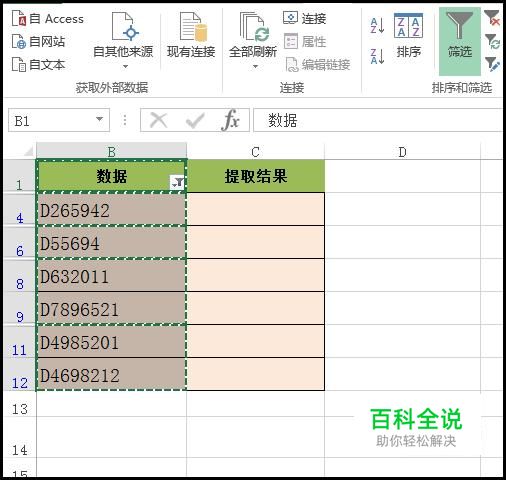Open Insert Function fx

[230, 120]
